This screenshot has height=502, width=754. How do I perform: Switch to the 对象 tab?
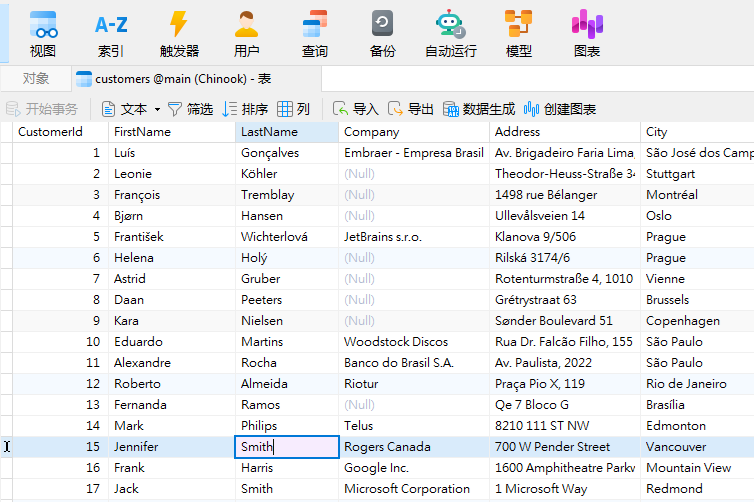pos(36,78)
